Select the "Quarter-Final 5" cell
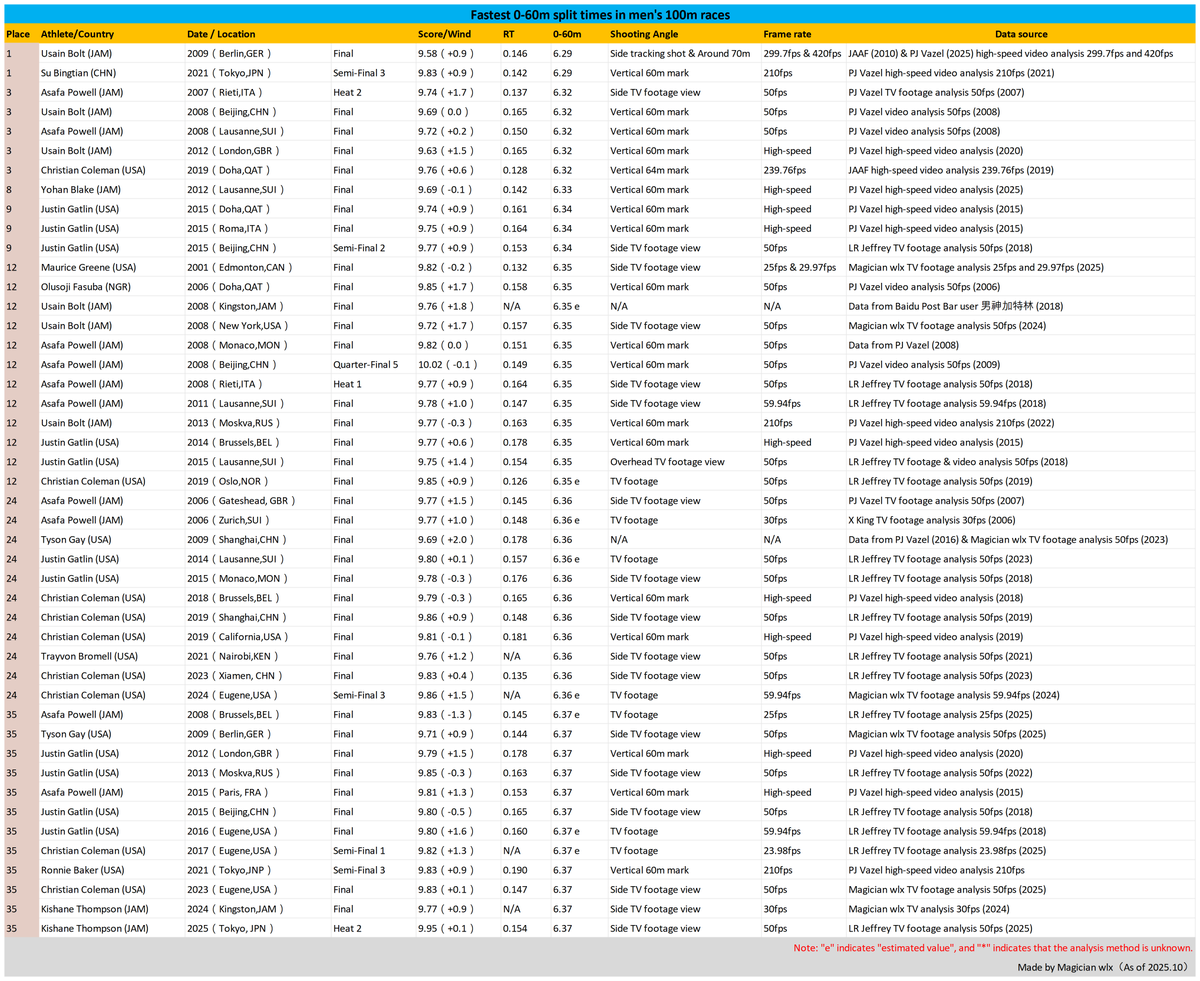 [x=365, y=365]
